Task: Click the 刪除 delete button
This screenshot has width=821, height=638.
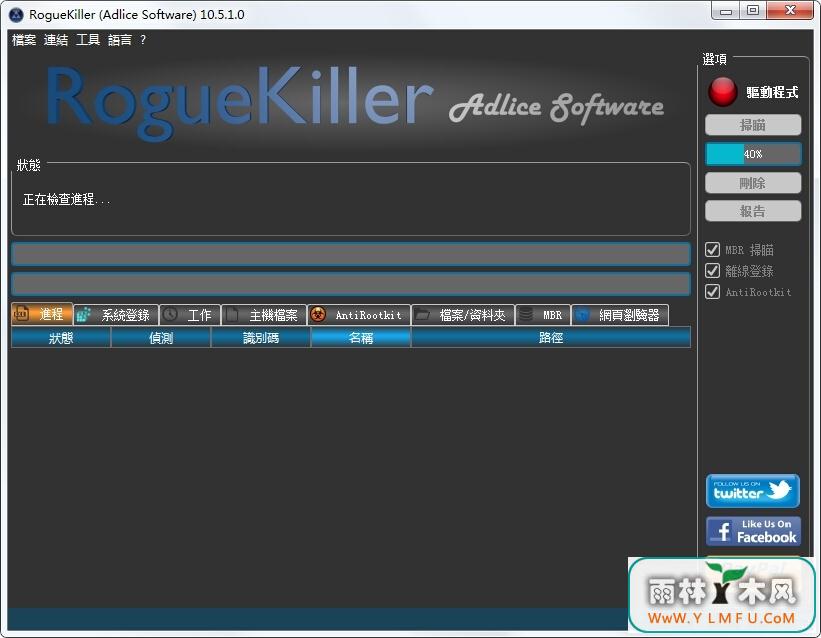Action: 753,183
